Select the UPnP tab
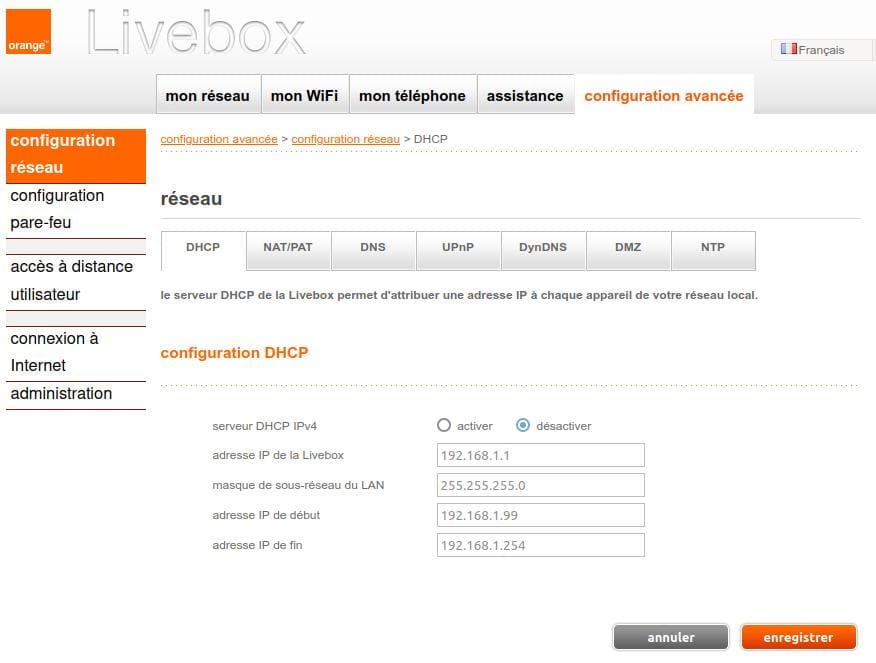Screen dimensions: 876x663 point(458,248)
